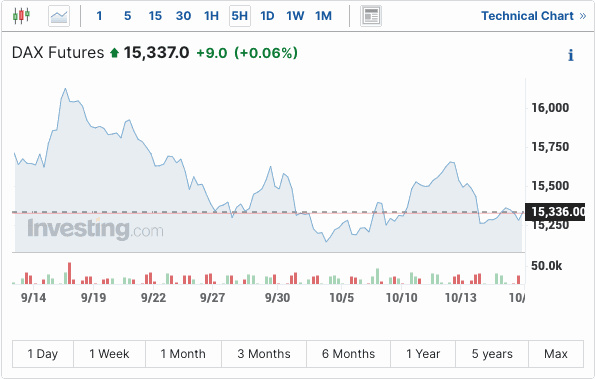Set range to 1 Month
The height and width of the screenshot is (379, 595).
pos(183,354)
